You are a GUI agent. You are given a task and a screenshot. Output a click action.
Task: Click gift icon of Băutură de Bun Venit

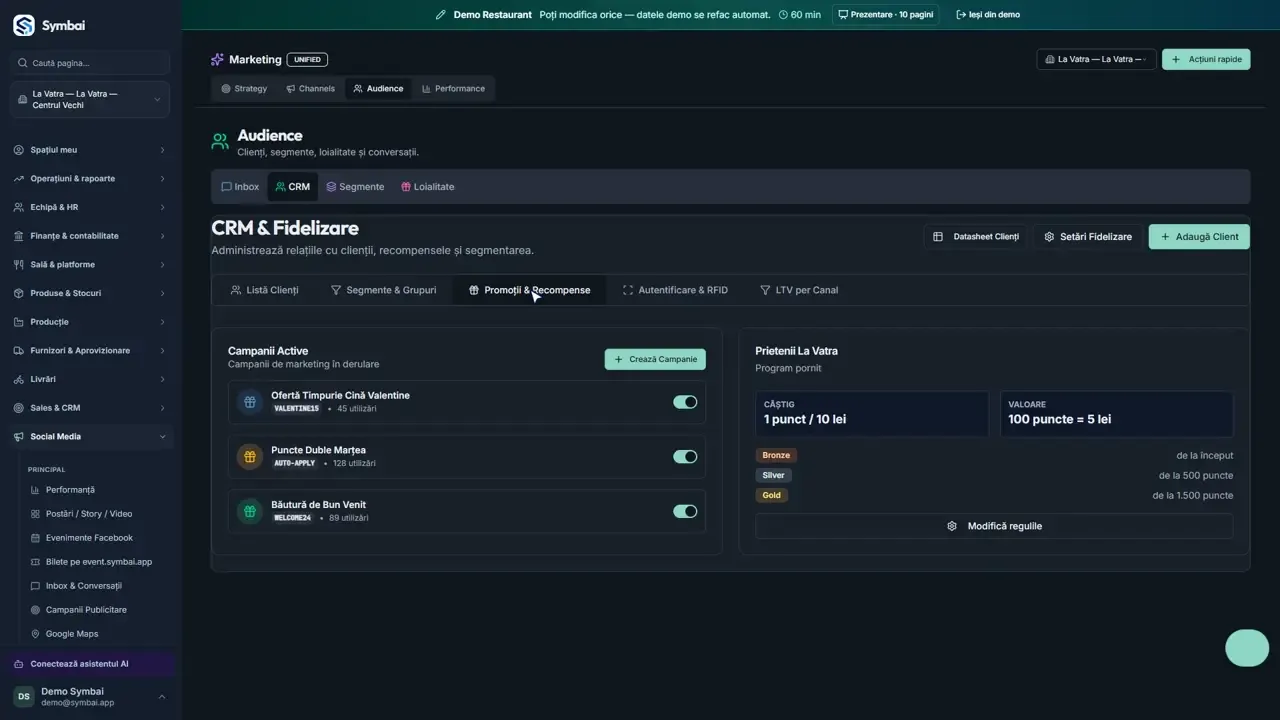tap(250, 511)
